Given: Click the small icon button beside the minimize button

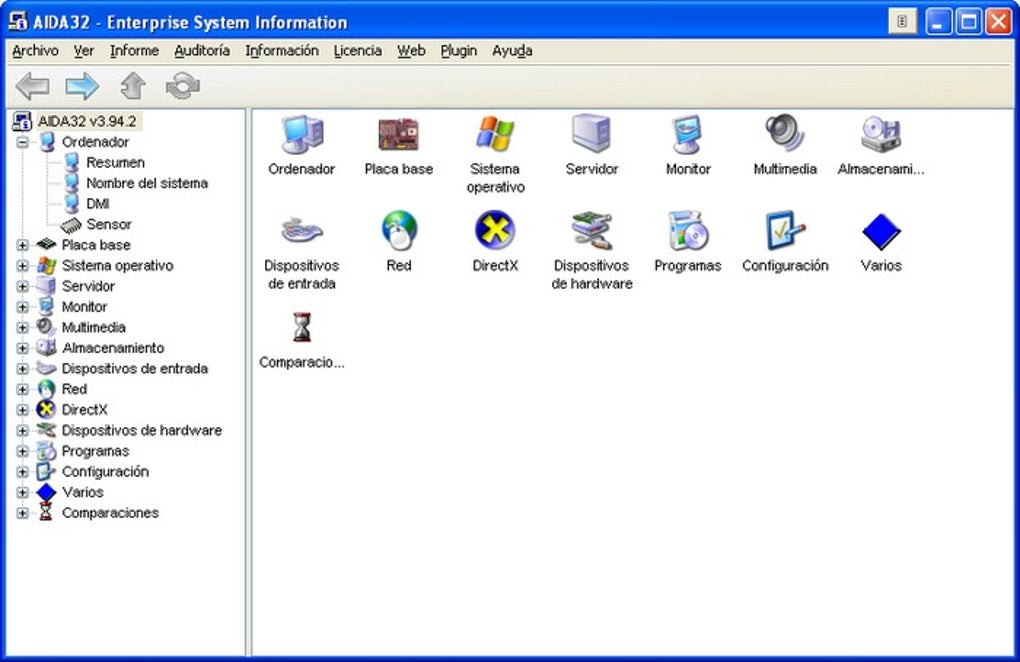Looking at the screenshot, I should (x=902, y=21).
